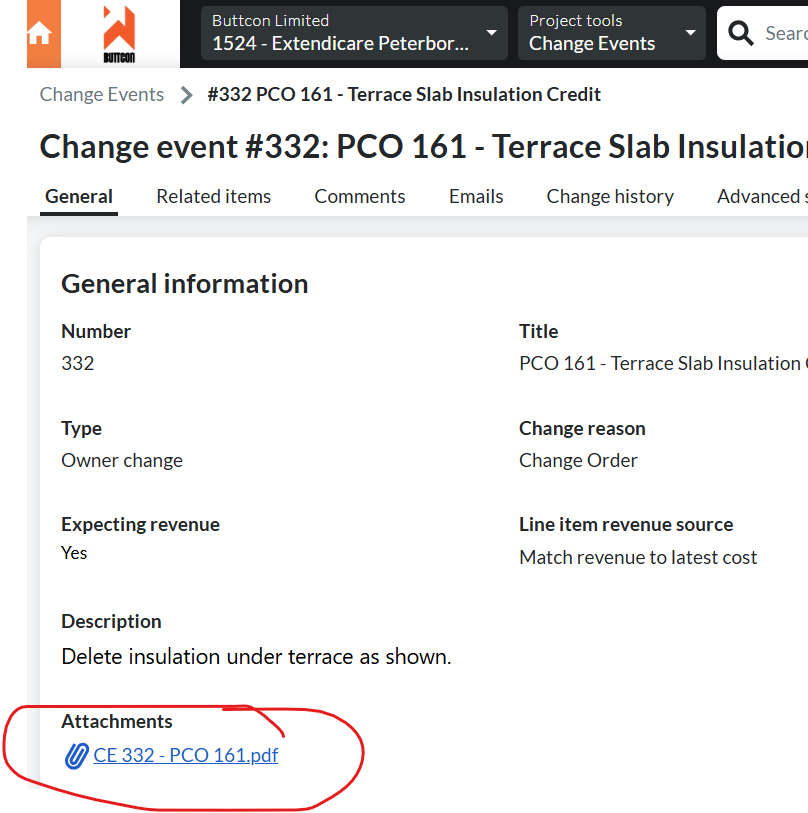Select the Number value 332

click(x=78, y=363)
